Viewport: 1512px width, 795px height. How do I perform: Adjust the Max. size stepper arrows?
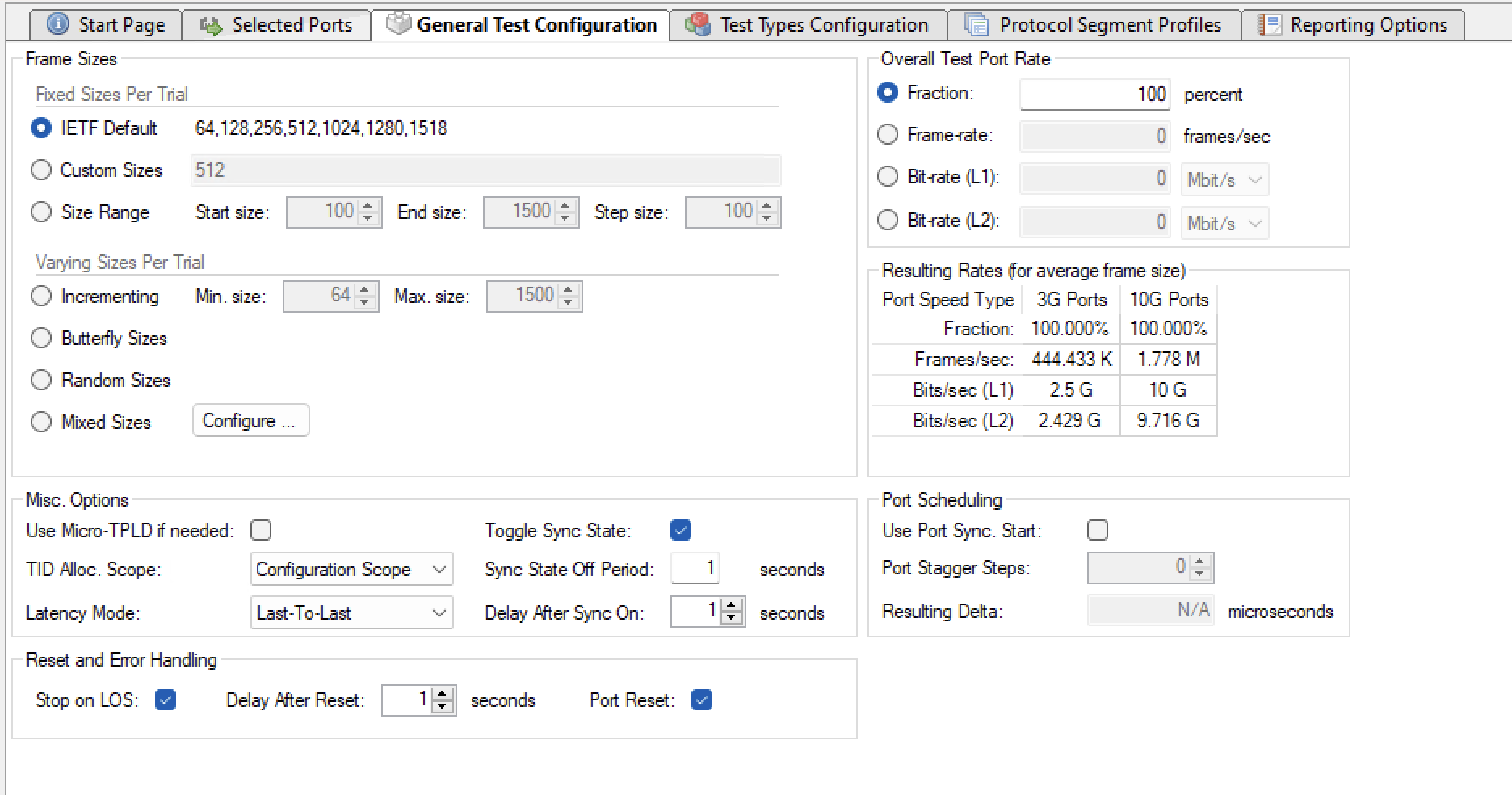point(569,297)
